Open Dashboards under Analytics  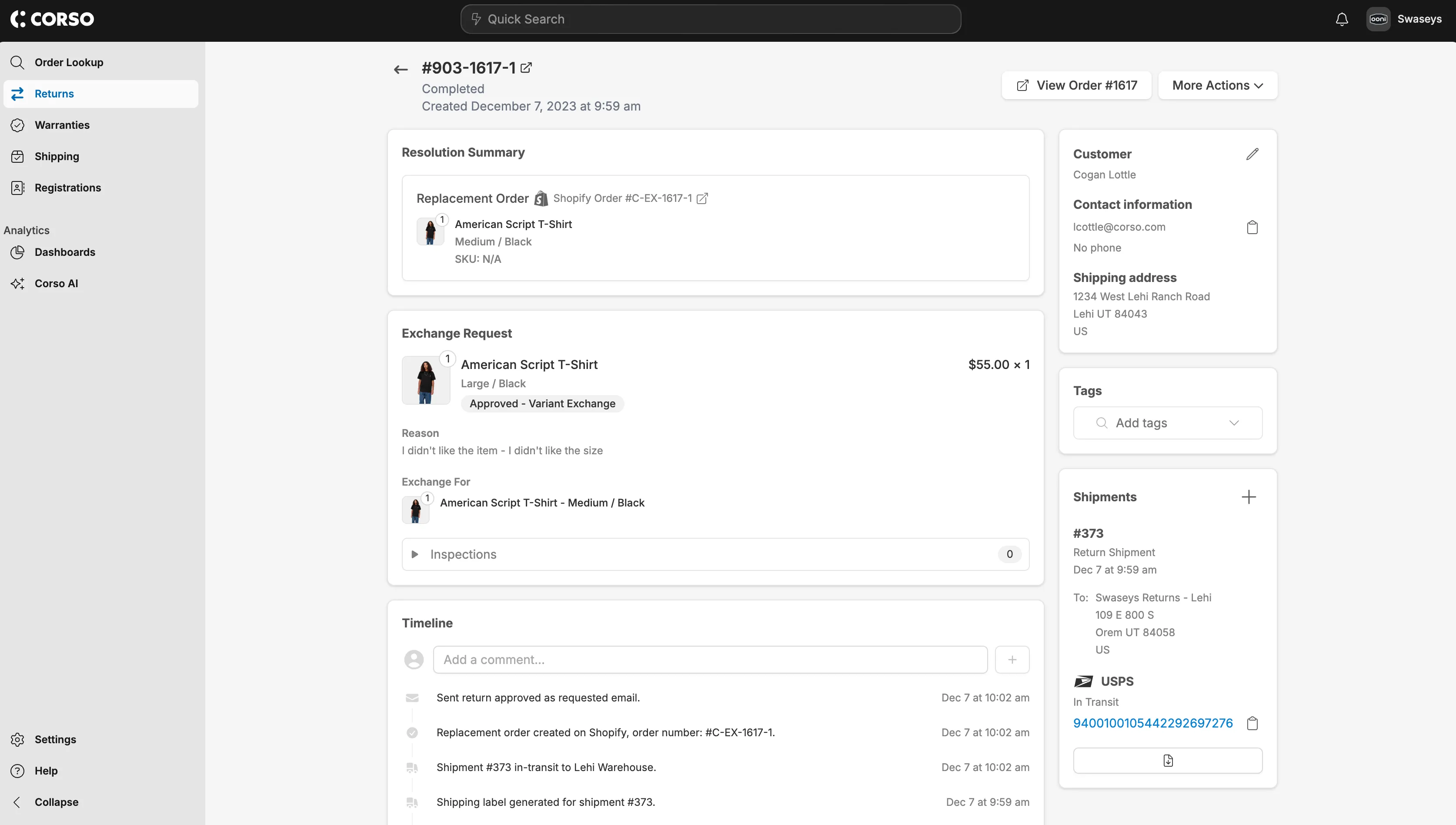(65, 252)
